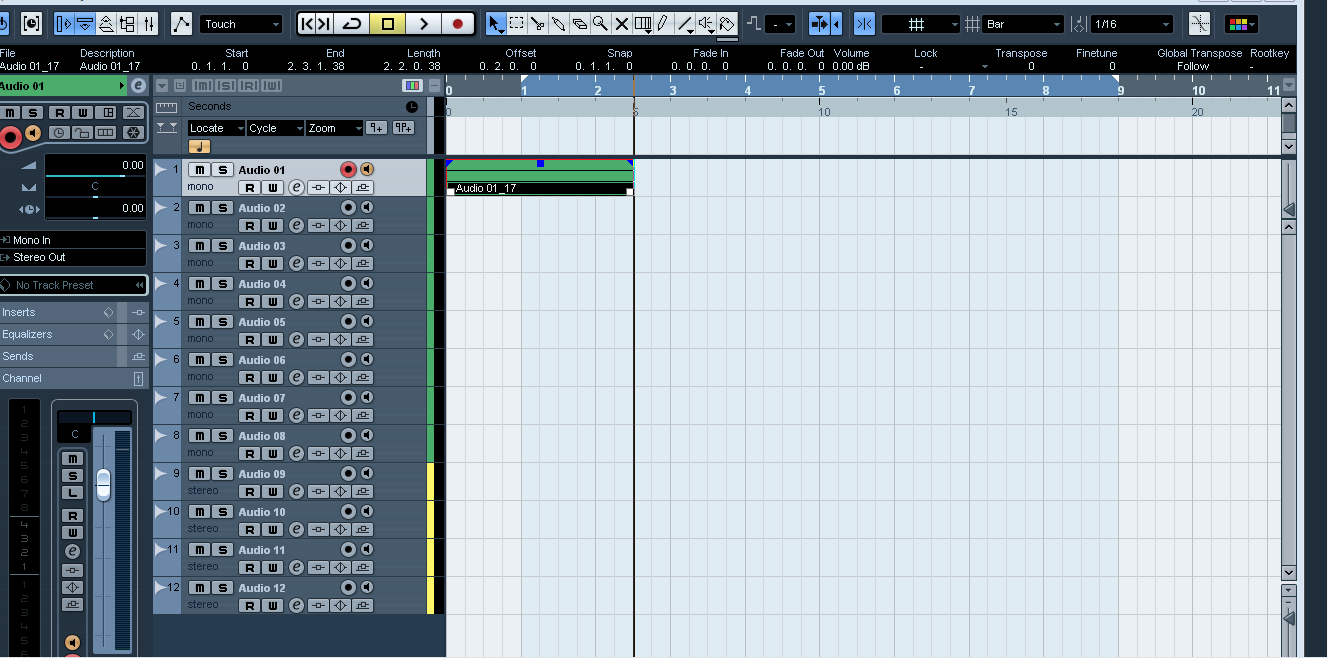Enable monitoring on Audio 04 track

point(366,284)
